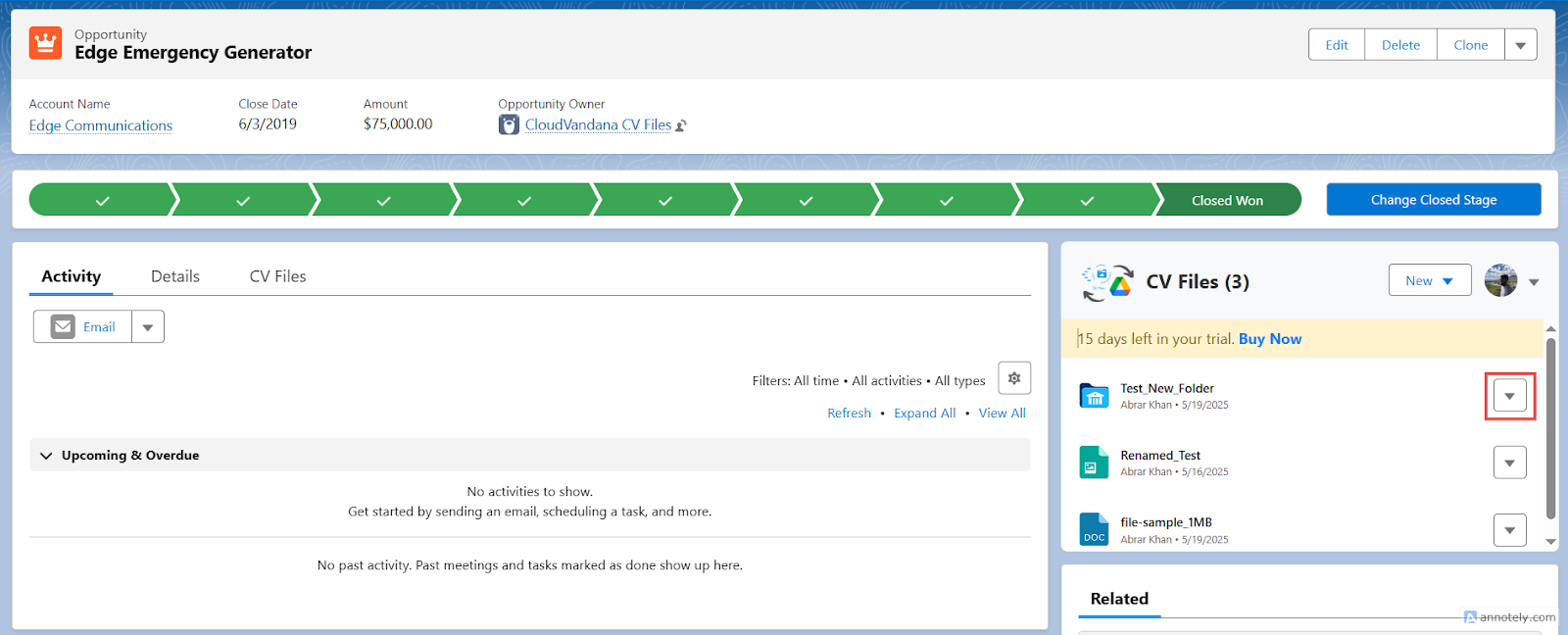This screenshot has width=1568, height=635.
Task: Click the Edit button
Action: click(x=1337, y=45)
